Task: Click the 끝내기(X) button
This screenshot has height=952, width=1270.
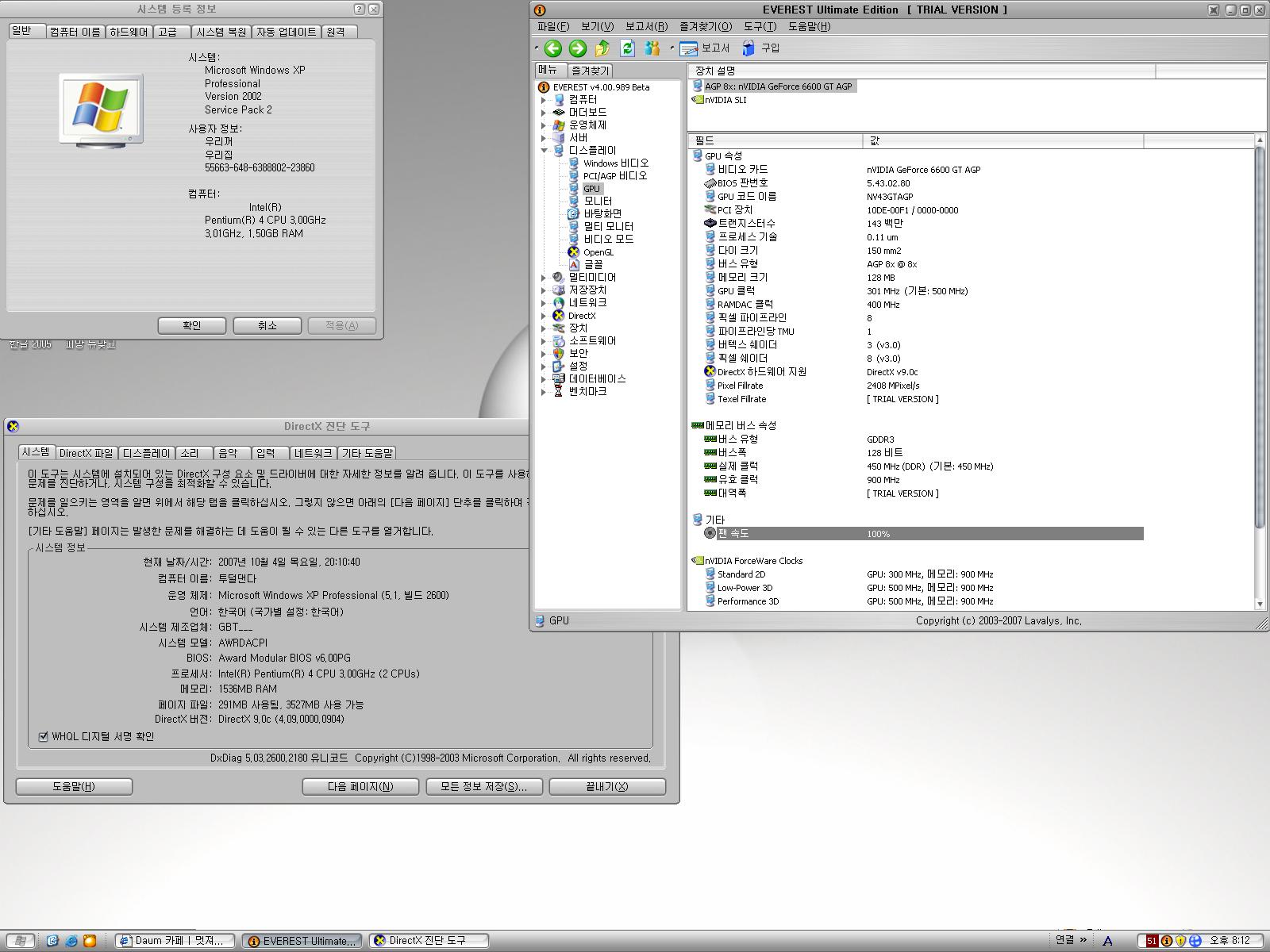Action: click(607, 786)
